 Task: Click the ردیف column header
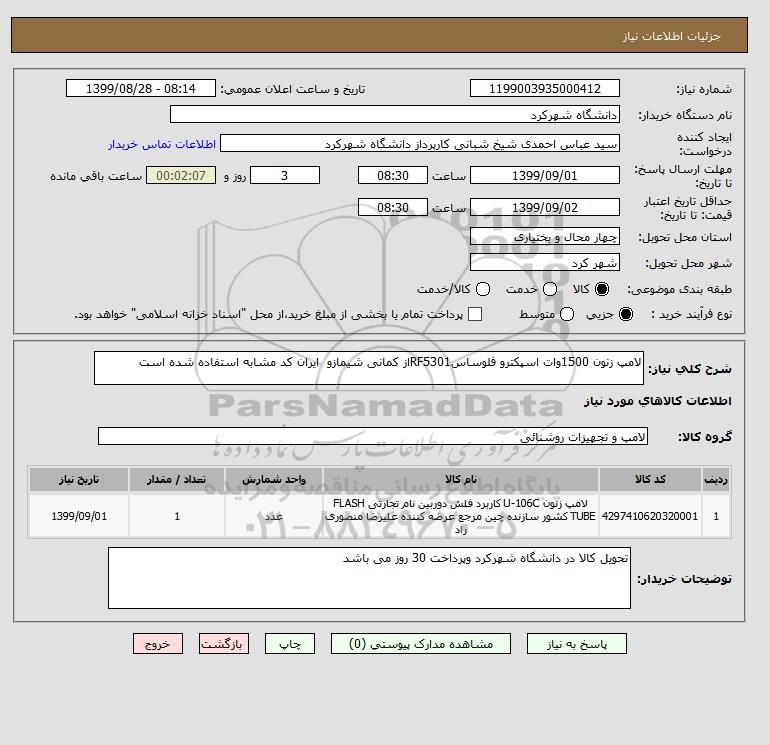(716, 479)
